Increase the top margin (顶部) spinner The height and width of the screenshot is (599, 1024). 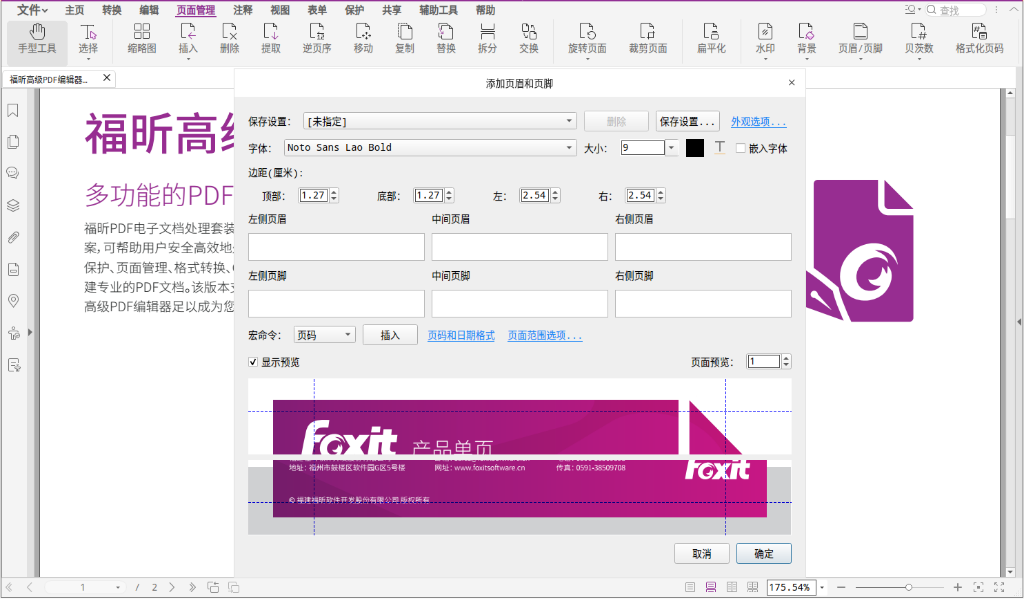tap(334, 192)
